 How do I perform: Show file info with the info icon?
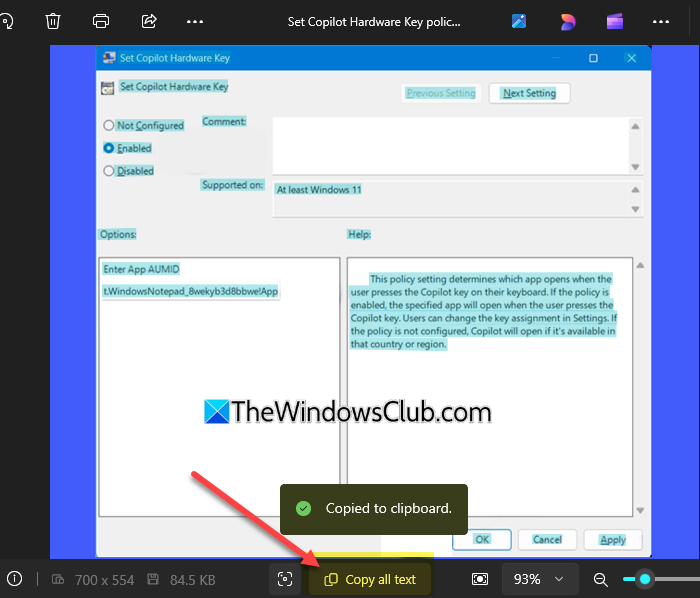click(14, 579)
